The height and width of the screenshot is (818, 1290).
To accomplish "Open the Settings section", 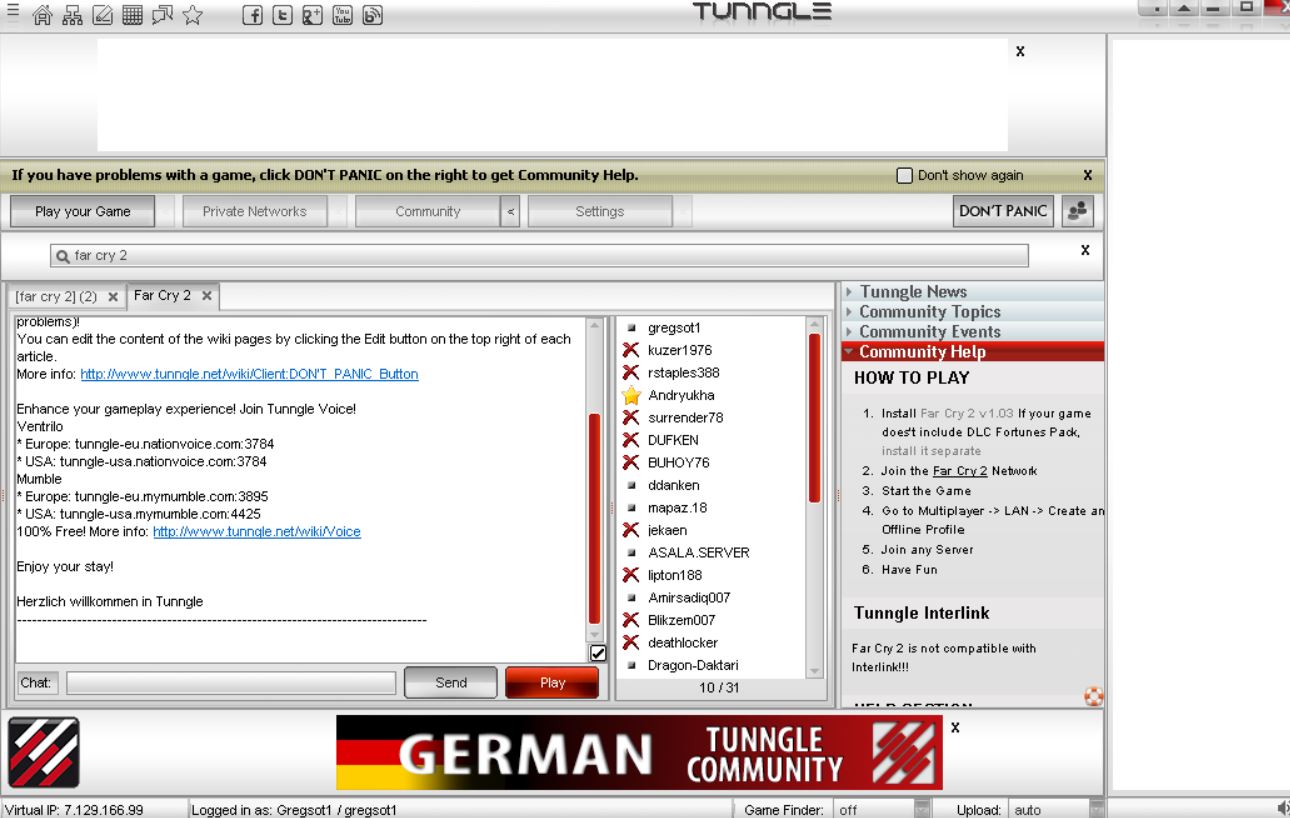I will tap(600, 212).
